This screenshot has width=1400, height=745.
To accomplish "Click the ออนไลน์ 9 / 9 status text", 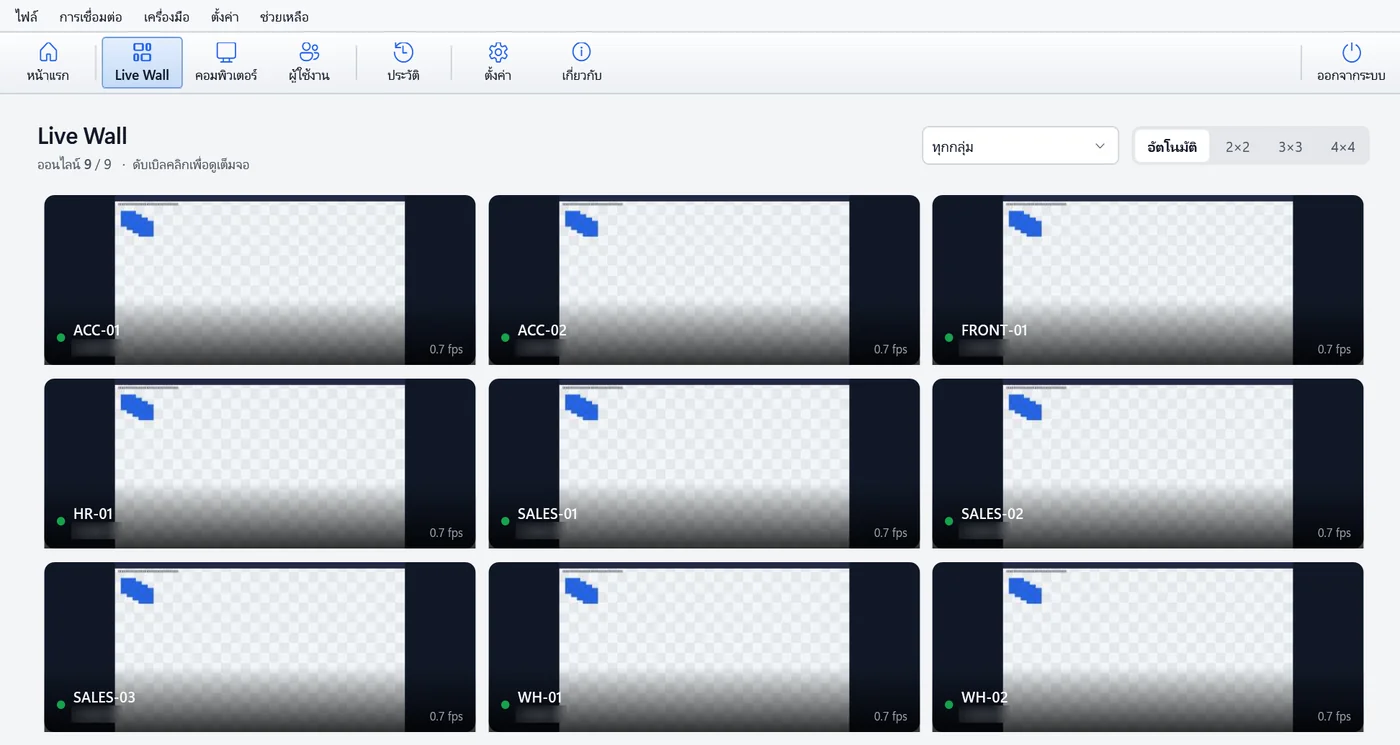I will tap(75, 164).
